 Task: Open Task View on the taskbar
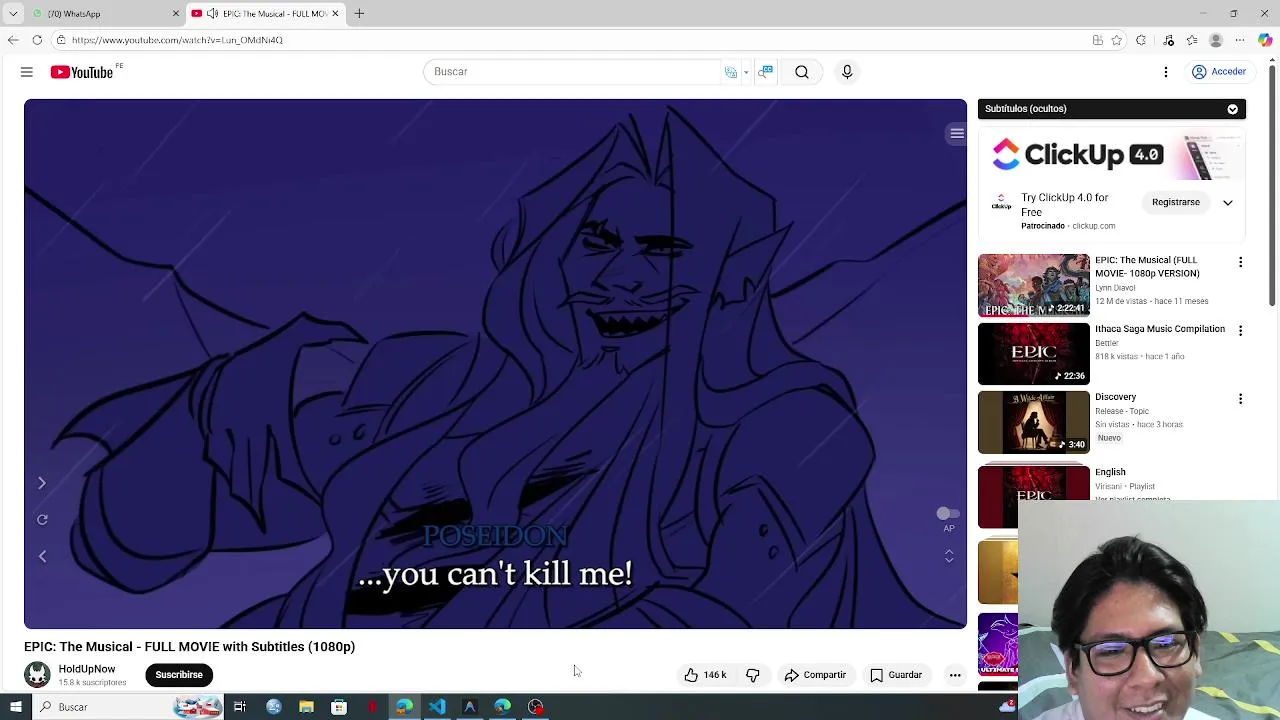click(240, 707)
